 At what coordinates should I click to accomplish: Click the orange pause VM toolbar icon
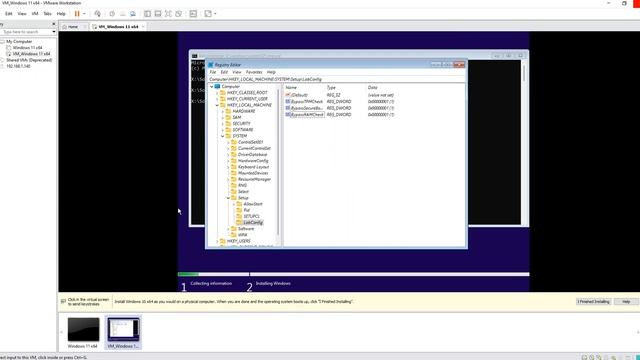pos(77,13)
